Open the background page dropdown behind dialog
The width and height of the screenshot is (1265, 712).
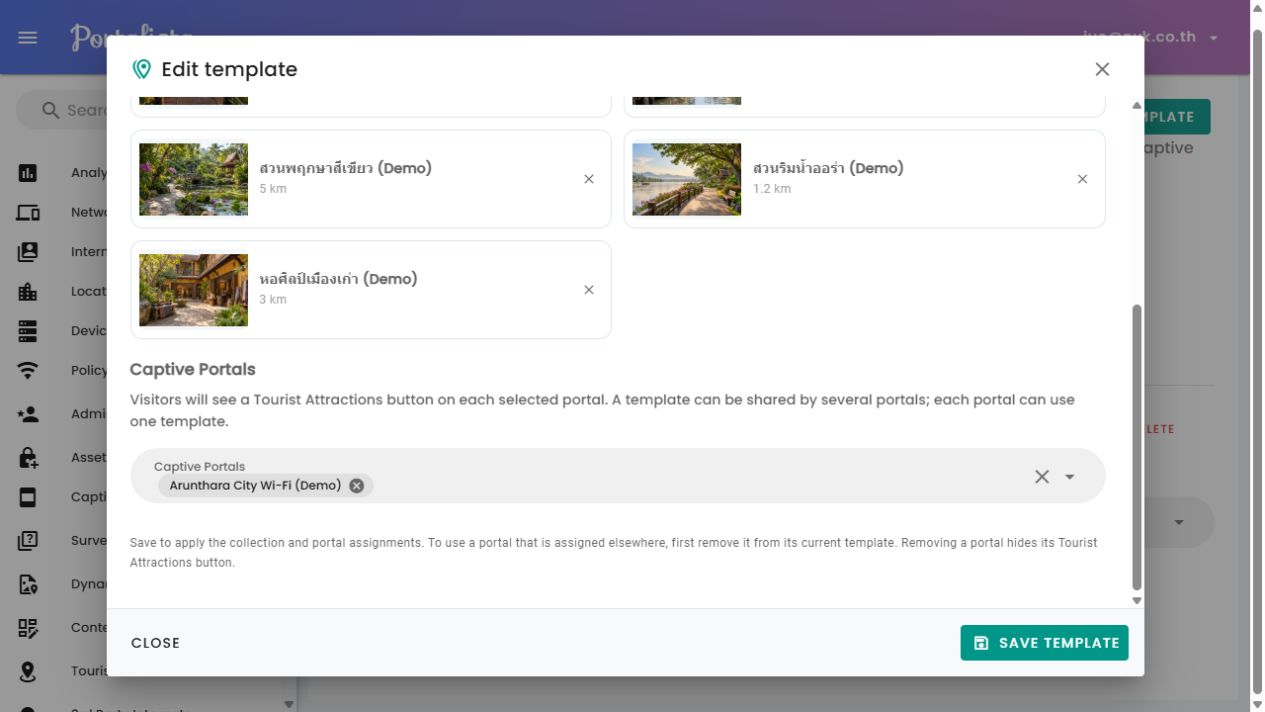click(x=1178, y=522)
